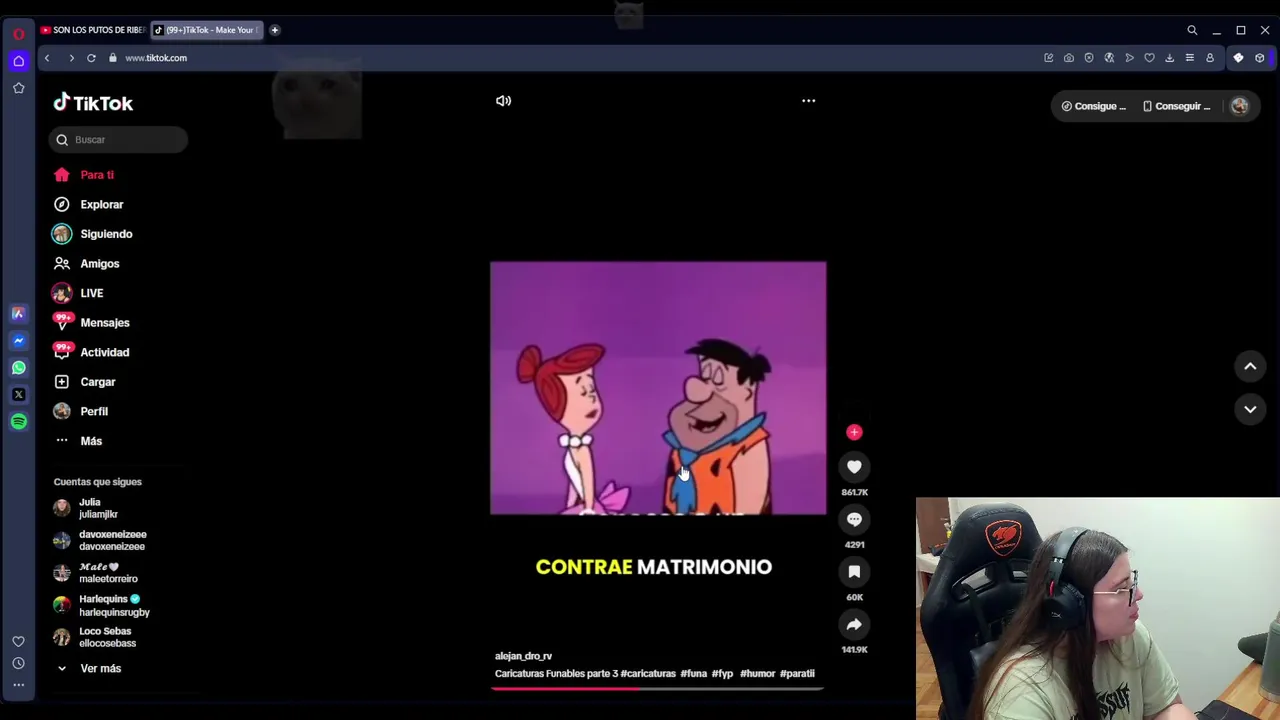Open followed account maleetorreiro

click(x=96, y=573)
